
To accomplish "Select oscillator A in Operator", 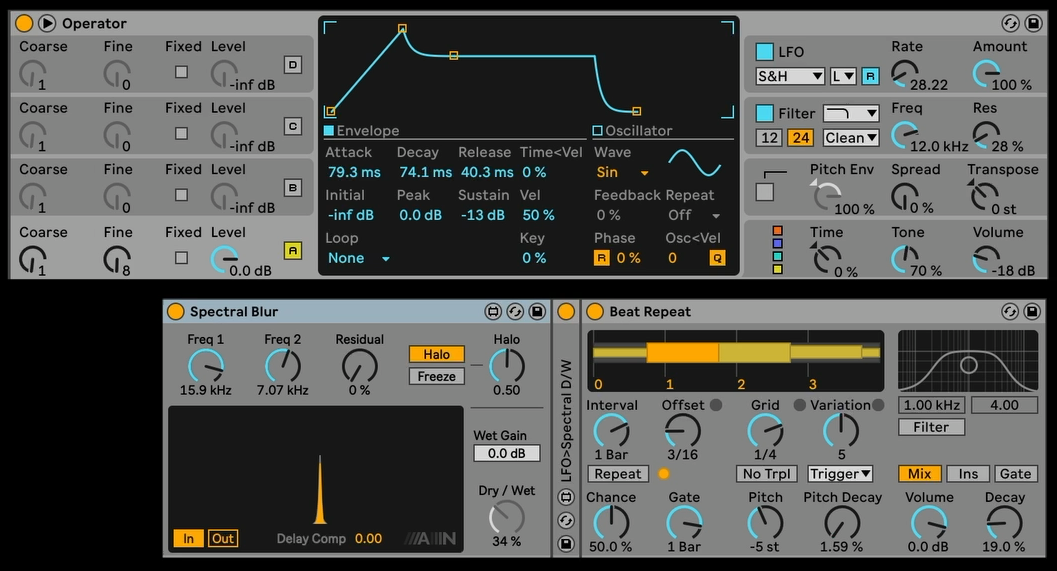I will click(x=293, y=251).
